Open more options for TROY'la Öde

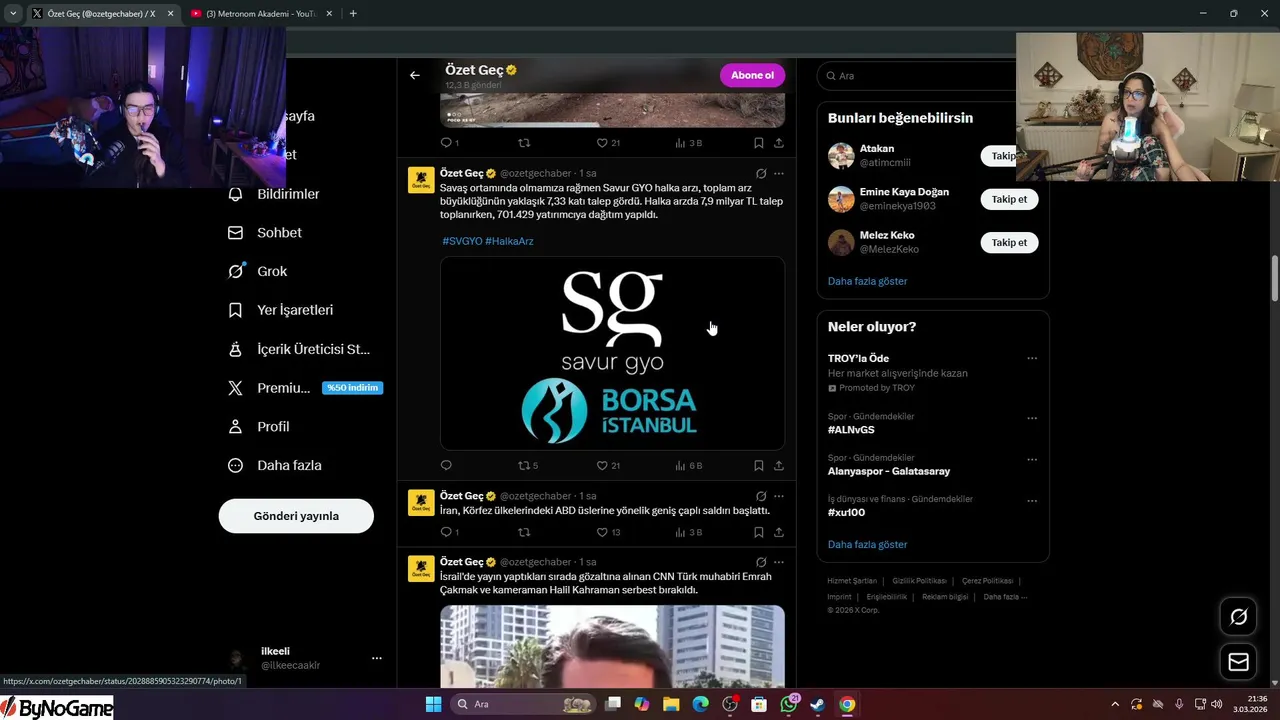click(1032, 358)
